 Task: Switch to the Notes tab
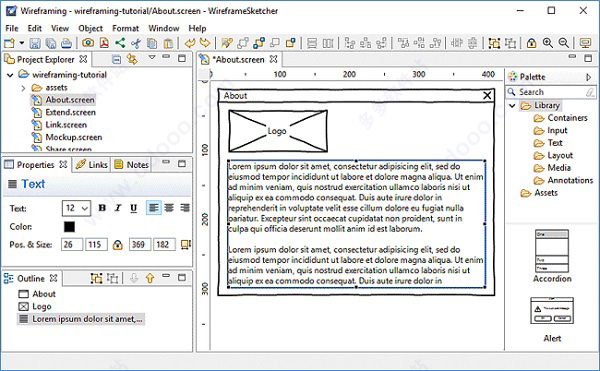[x=132, y=164]
